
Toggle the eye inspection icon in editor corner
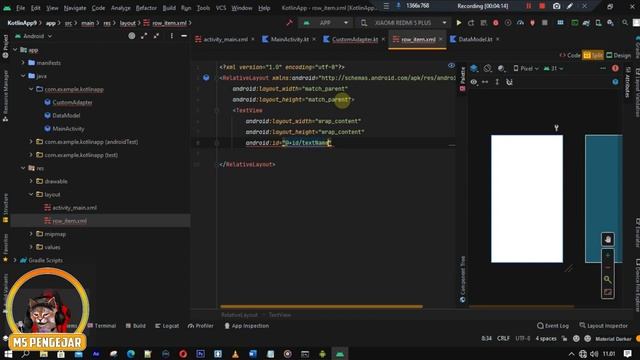pyautogui.click(x=451, y=65)
